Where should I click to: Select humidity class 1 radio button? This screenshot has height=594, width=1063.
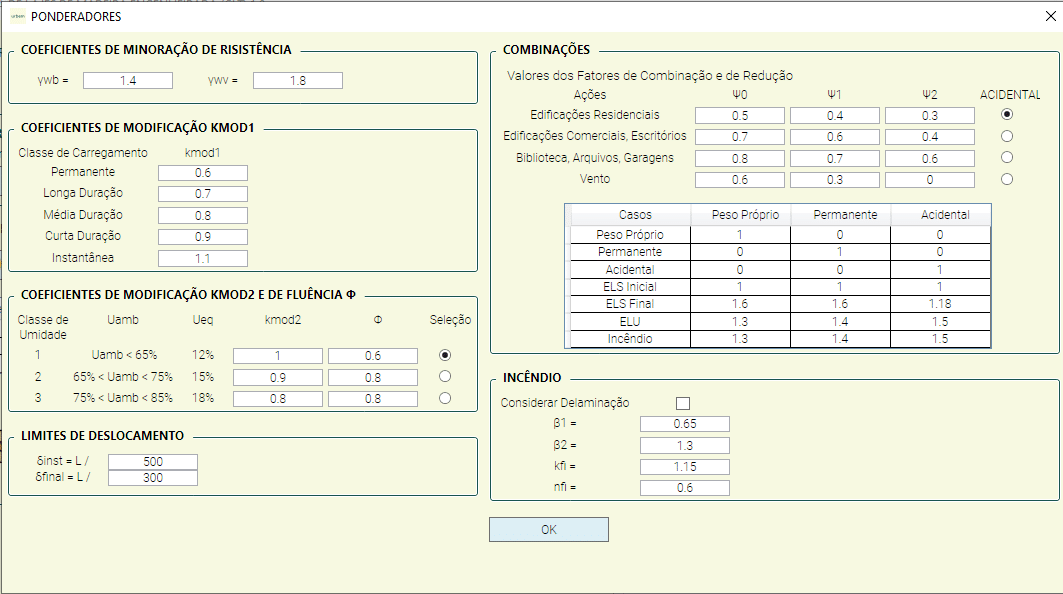[445, 355]
